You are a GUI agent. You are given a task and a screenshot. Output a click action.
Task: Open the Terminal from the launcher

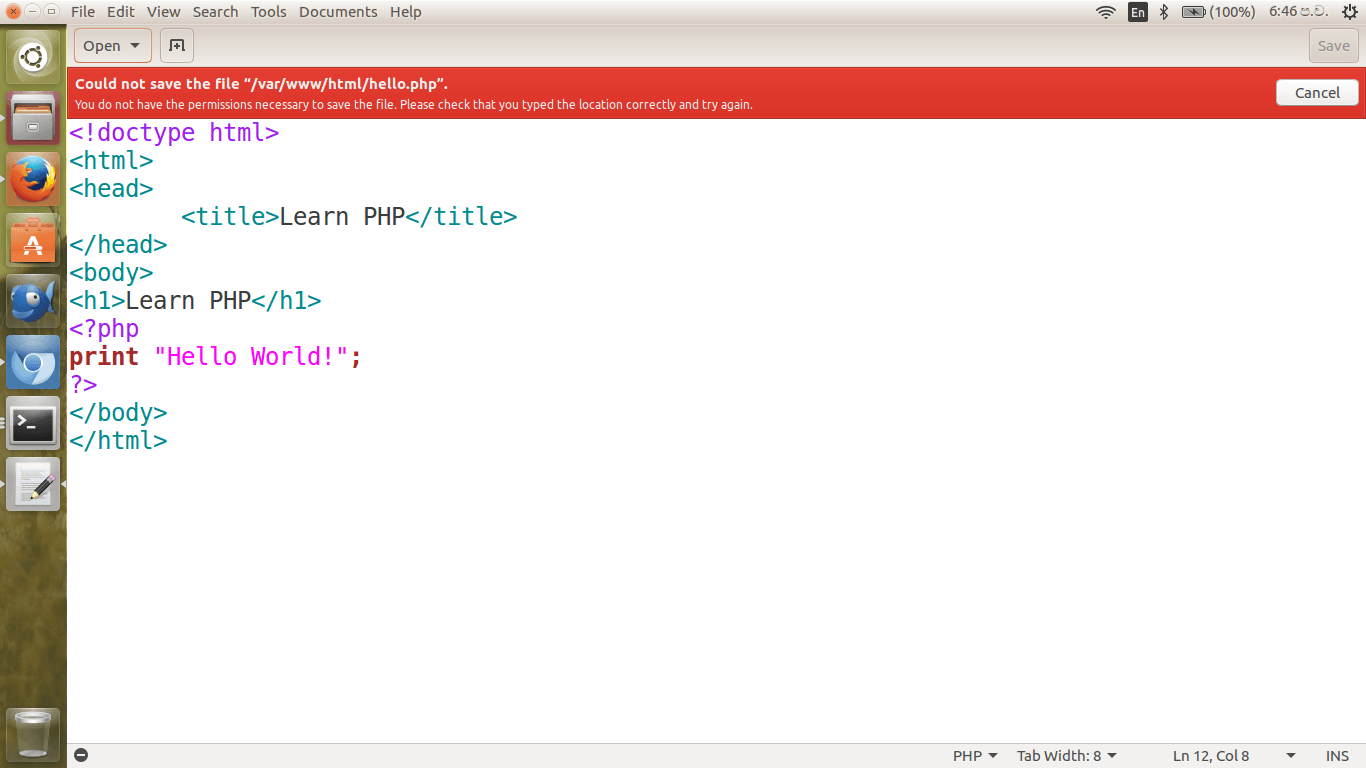tap(33, 424)
